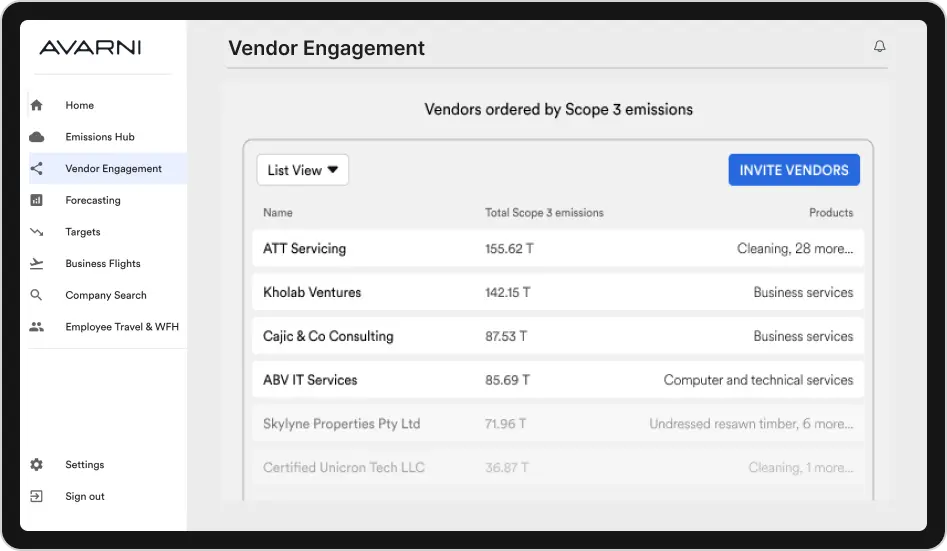Click 'Cleaning, 28 more...' products text

click(x=795, y=249)
